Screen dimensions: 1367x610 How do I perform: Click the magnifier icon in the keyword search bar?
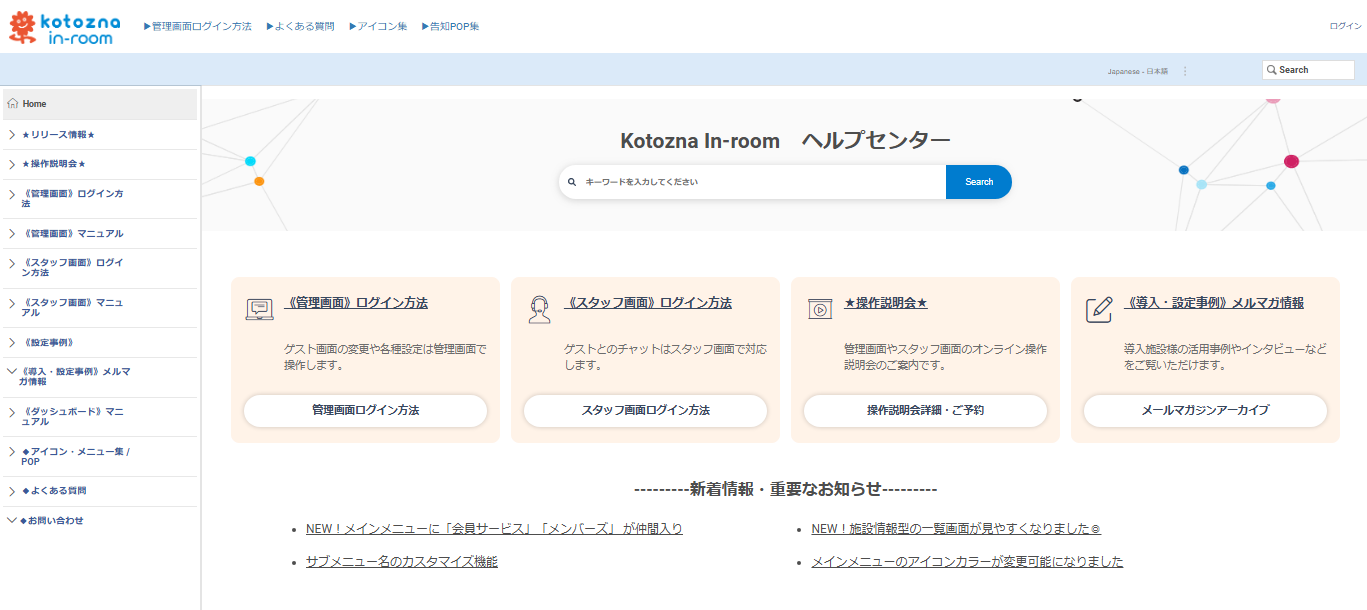click(572, 182)
